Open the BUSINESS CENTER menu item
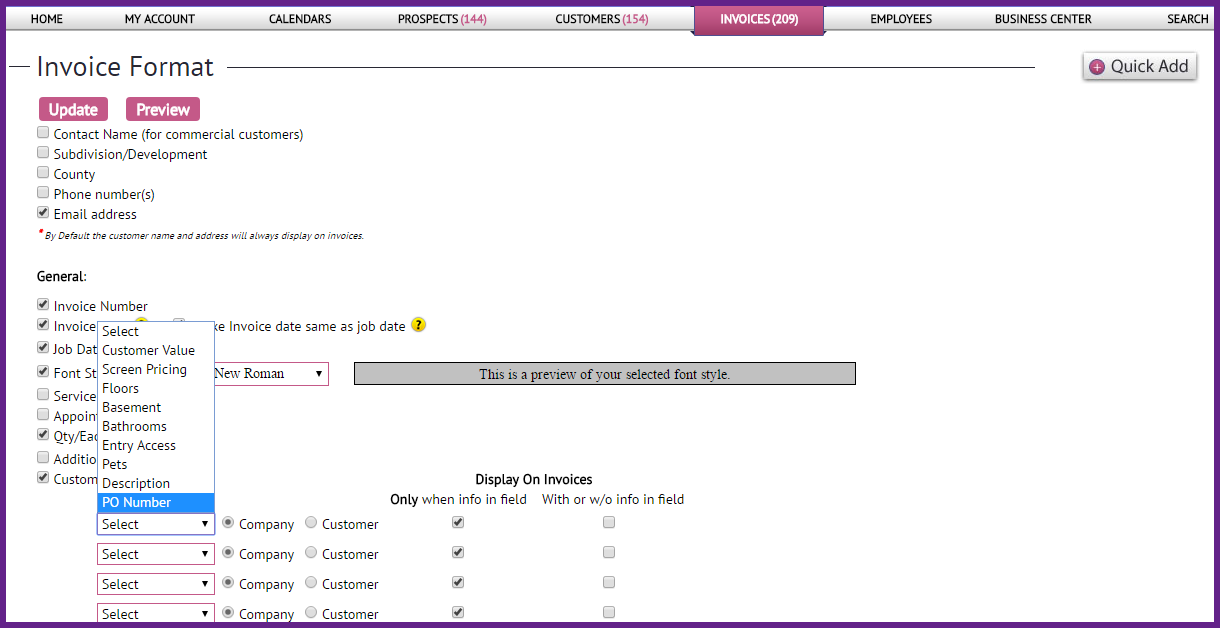1220x628 pixels. tap(1043, 19)
